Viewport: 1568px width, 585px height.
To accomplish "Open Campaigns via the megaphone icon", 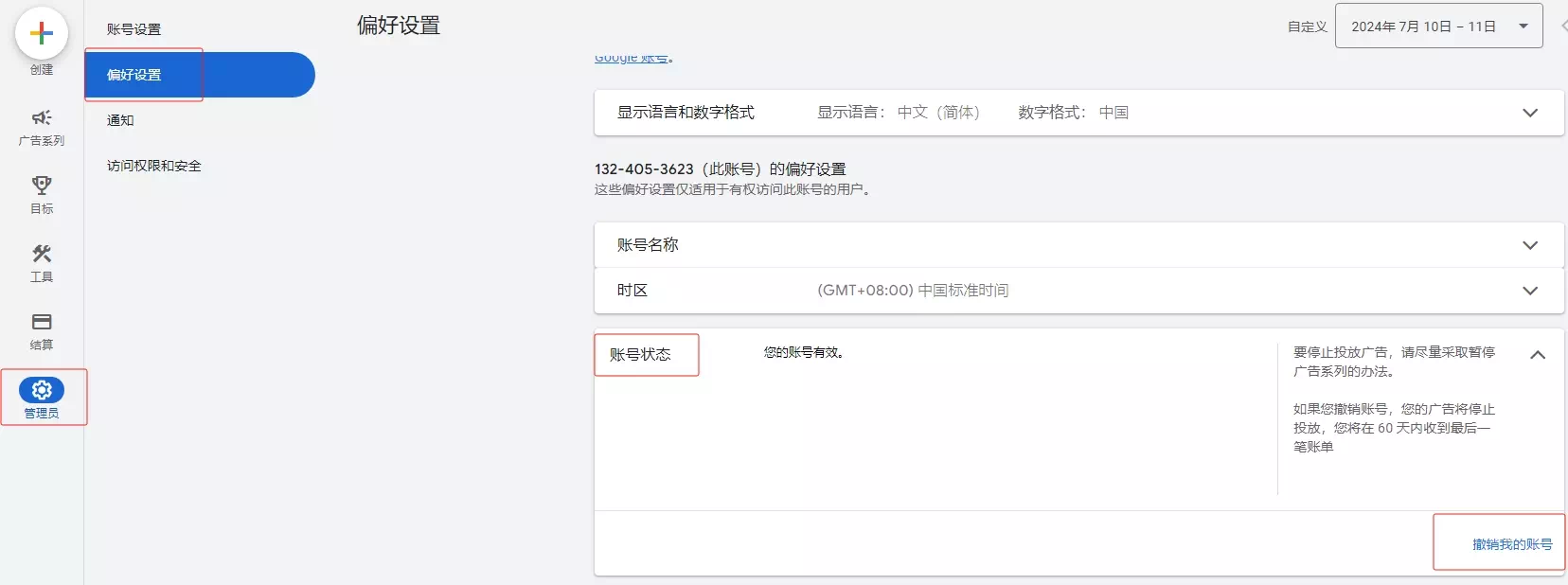I will pos(42,118).
